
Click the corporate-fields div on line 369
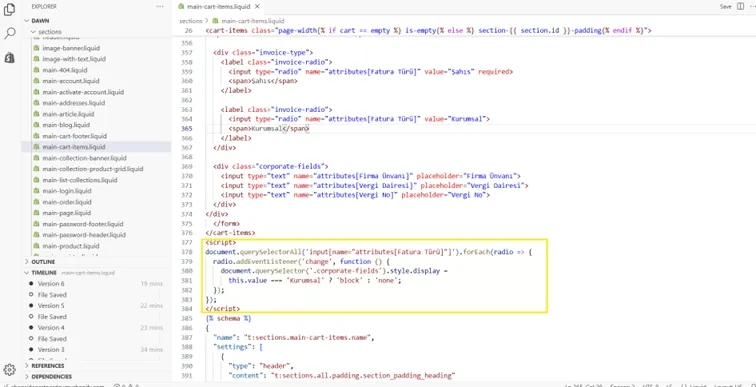(270, 166)
